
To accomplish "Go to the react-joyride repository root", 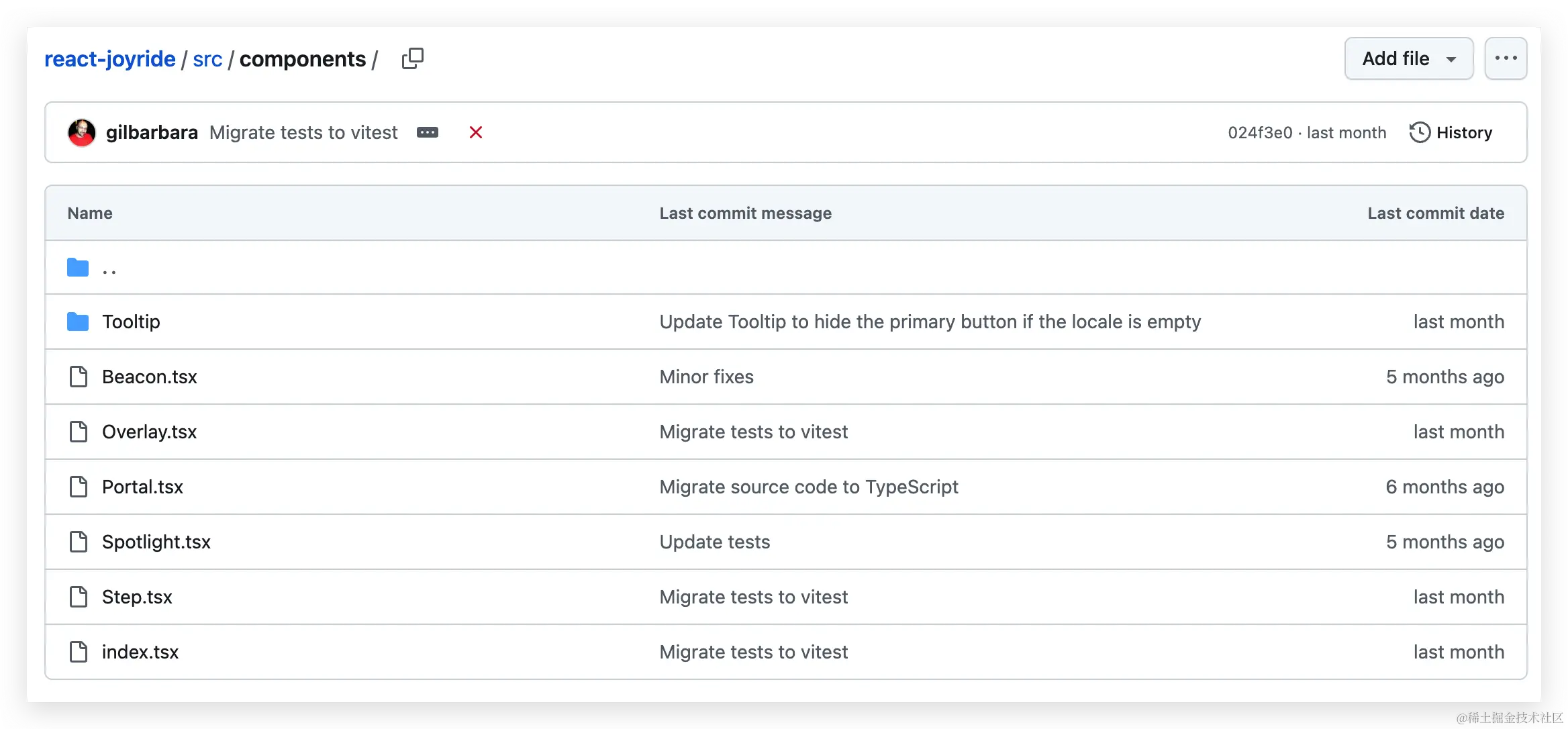I will [x=110, y=59].
